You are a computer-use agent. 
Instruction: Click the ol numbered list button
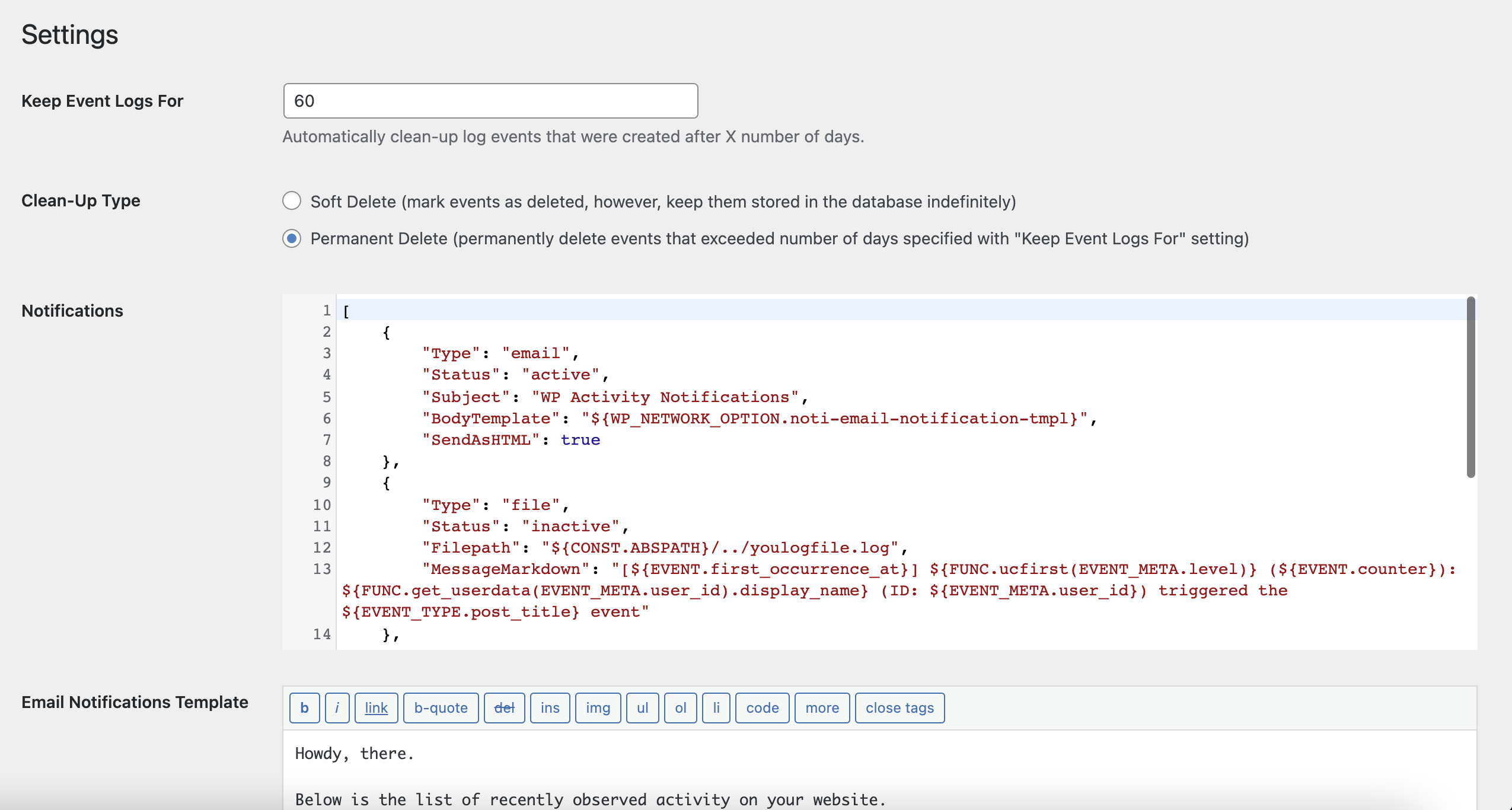[680, 708]
